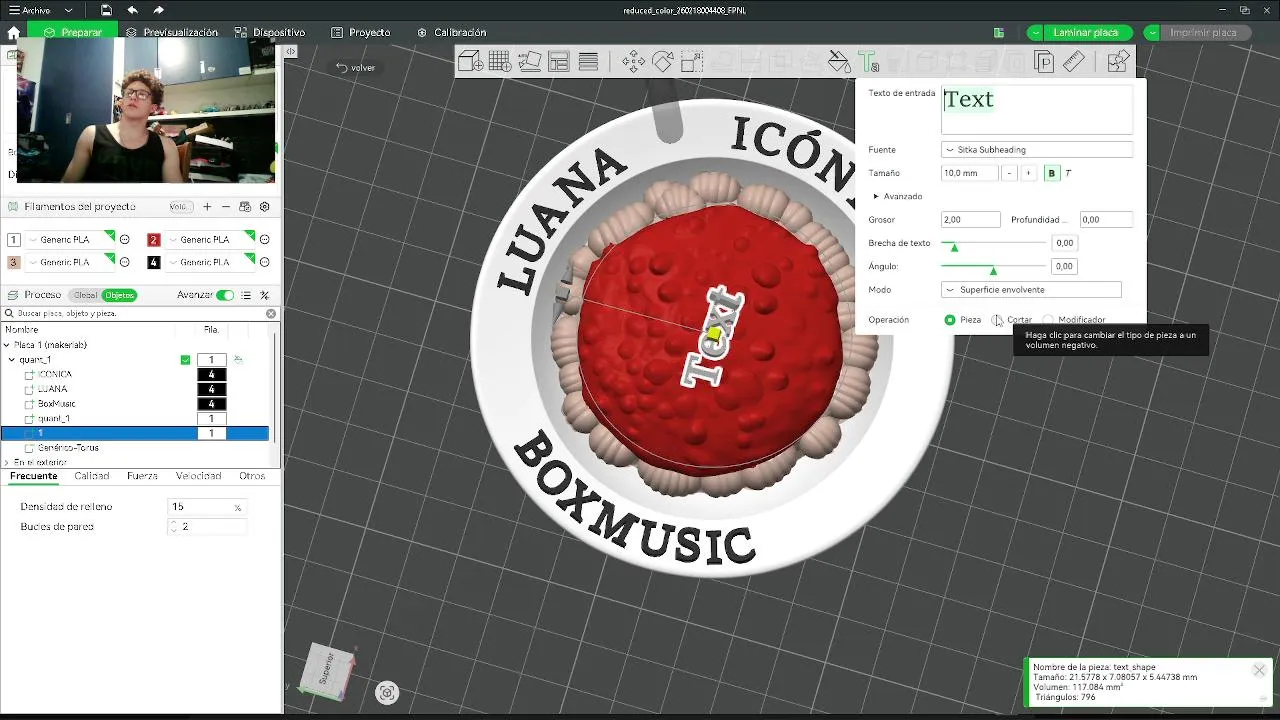This screenshot has width=1280, height=720.
Task: Select the Pieza operation radio
Action: point(950,320)
